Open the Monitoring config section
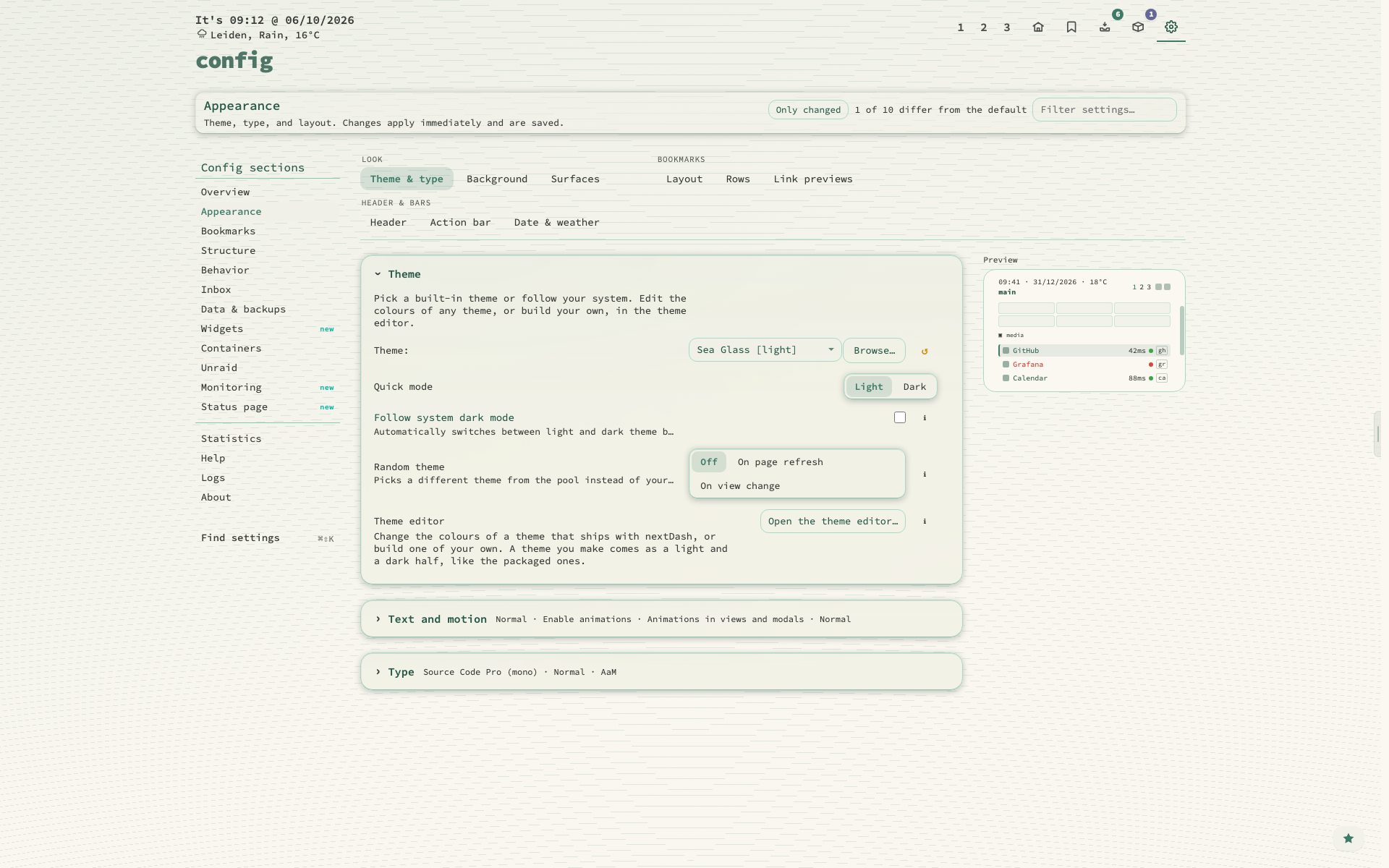 coord(267,387)
